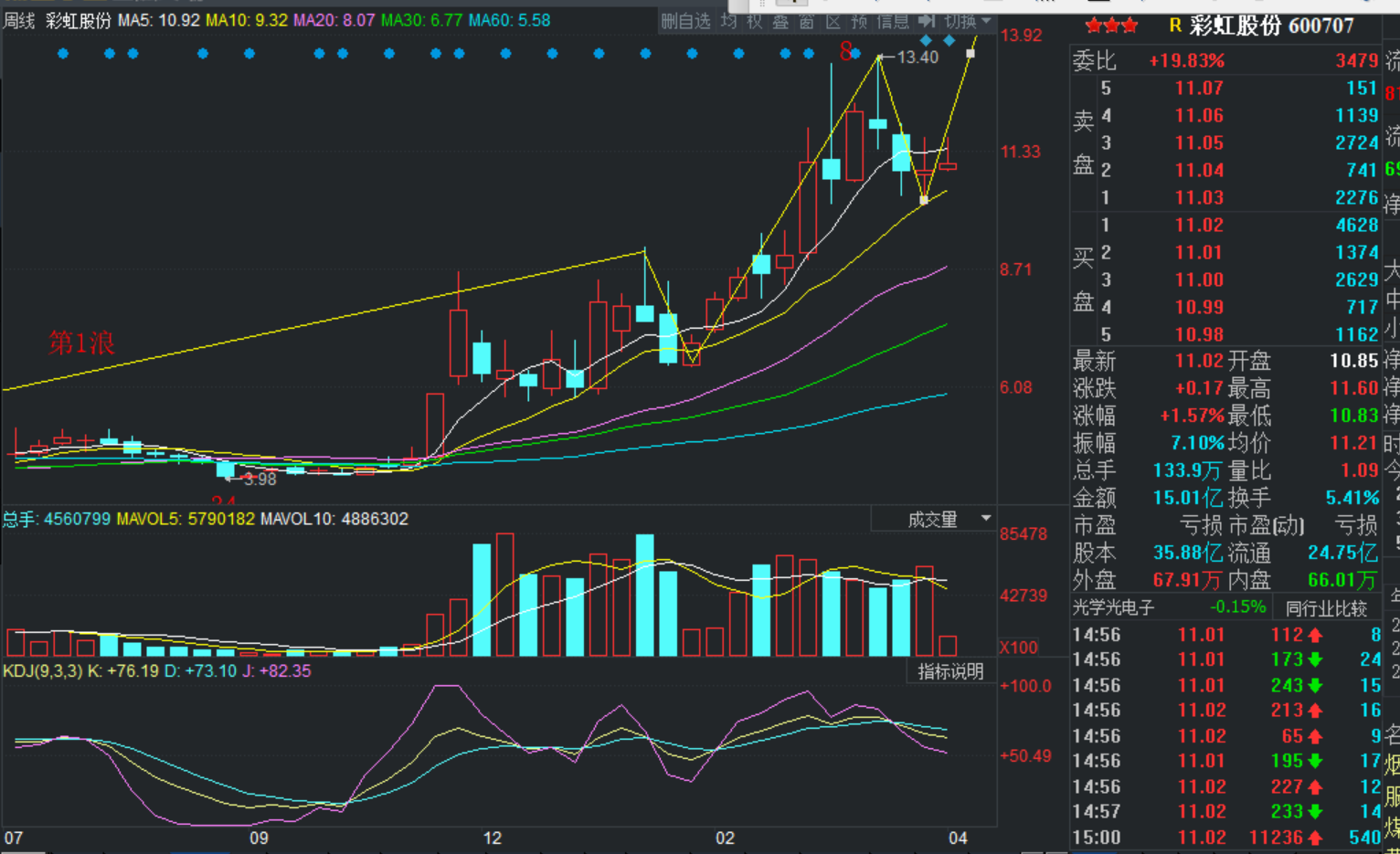
Task: Click the 总手: 4560799 volume label
Action: pyautogui.click(x=57, y=519)
